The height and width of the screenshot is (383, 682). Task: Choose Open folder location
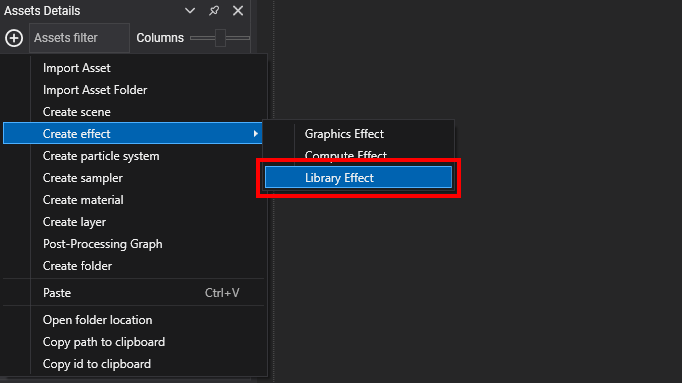pos(134,320)
